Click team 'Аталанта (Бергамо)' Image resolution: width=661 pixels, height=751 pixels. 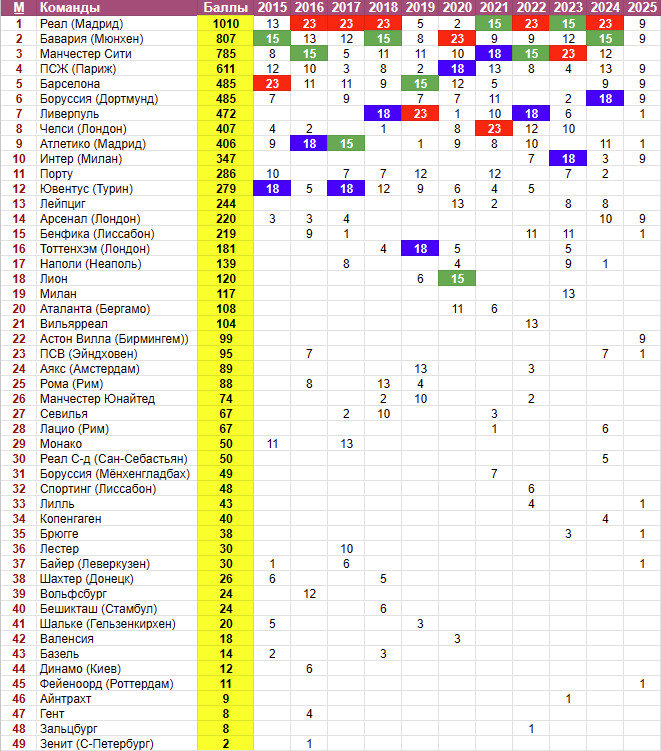pyautogui.click(x=95, y=309)
